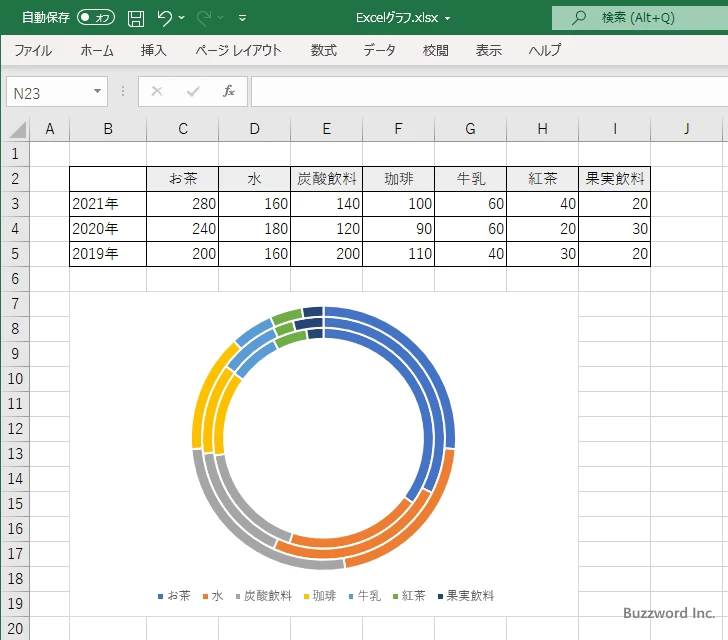Click the Save floppy disk icon
The width and height of the screenshot is (728, 640).
(x=136, y=18)
